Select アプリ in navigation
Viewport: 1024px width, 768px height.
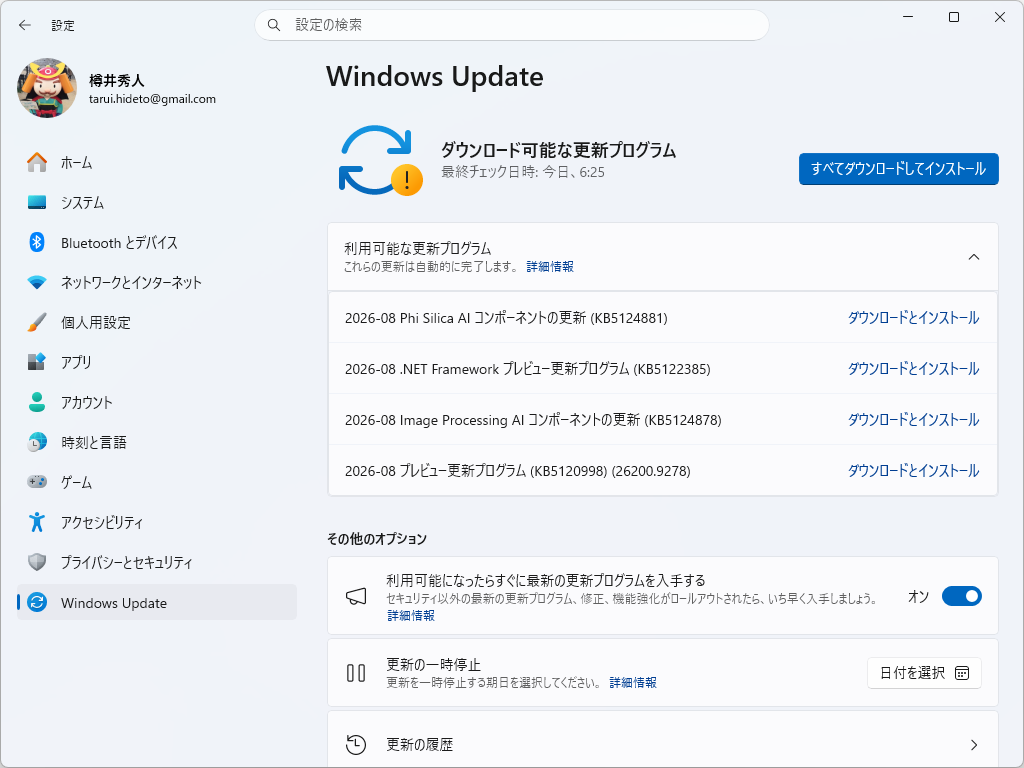click(x=157, y=362)
